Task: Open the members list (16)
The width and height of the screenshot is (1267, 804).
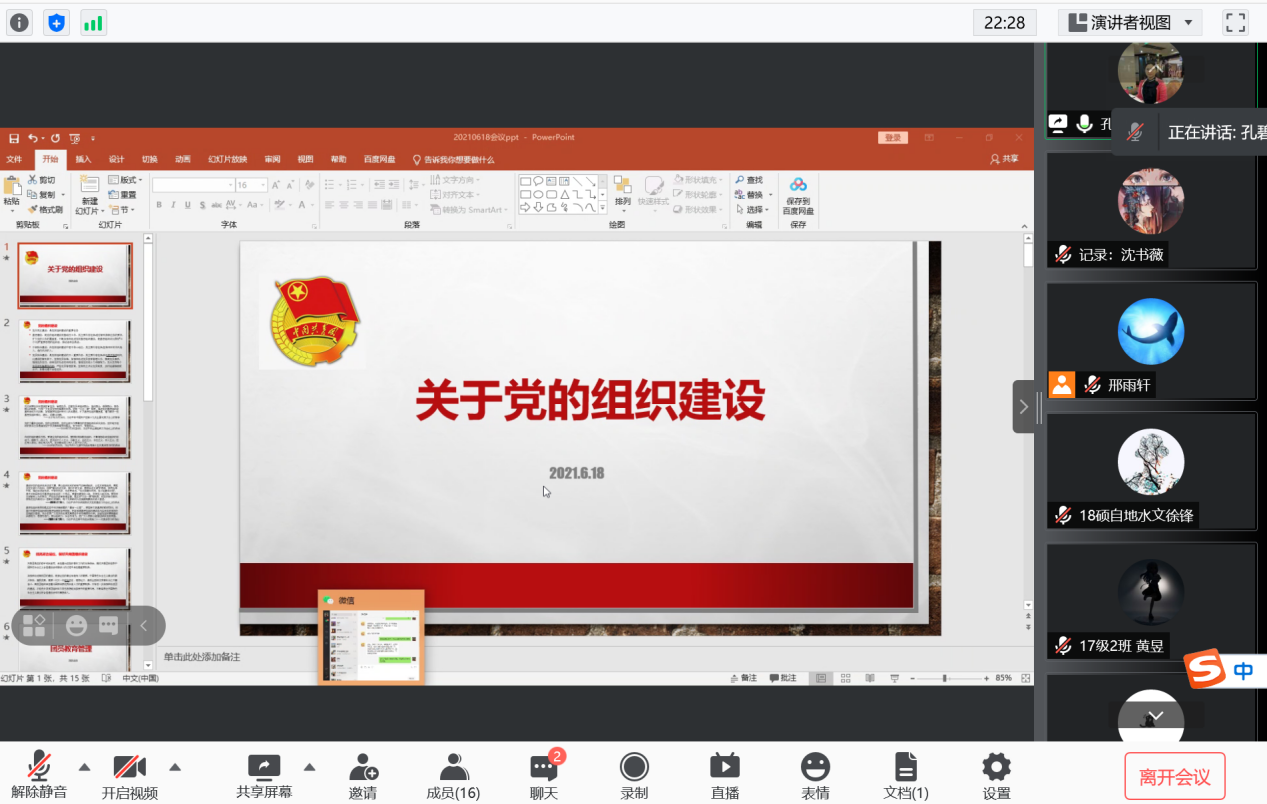Action: tap(453, 775)
